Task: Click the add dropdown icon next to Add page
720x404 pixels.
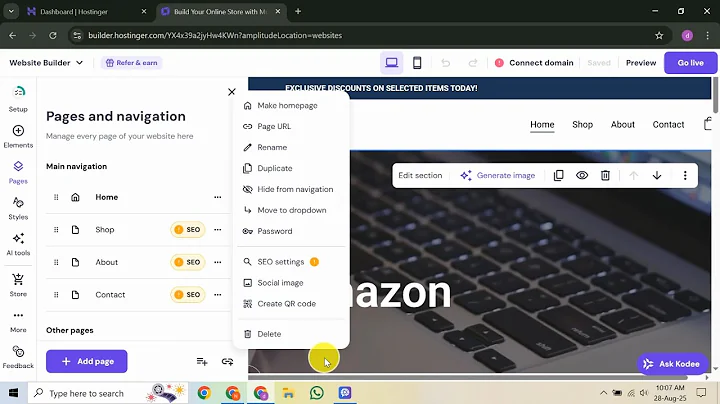Action: 202,362
